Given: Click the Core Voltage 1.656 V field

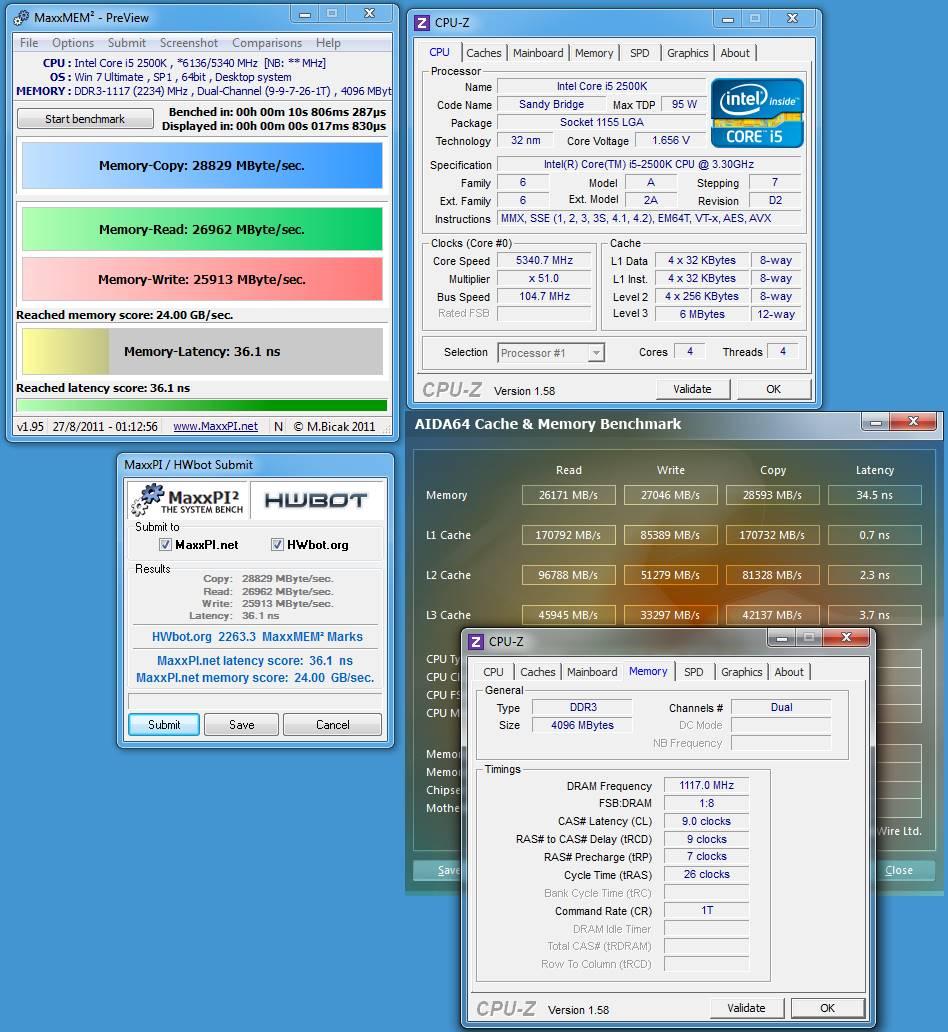Looking at the screenshot, I should [671, 140].
